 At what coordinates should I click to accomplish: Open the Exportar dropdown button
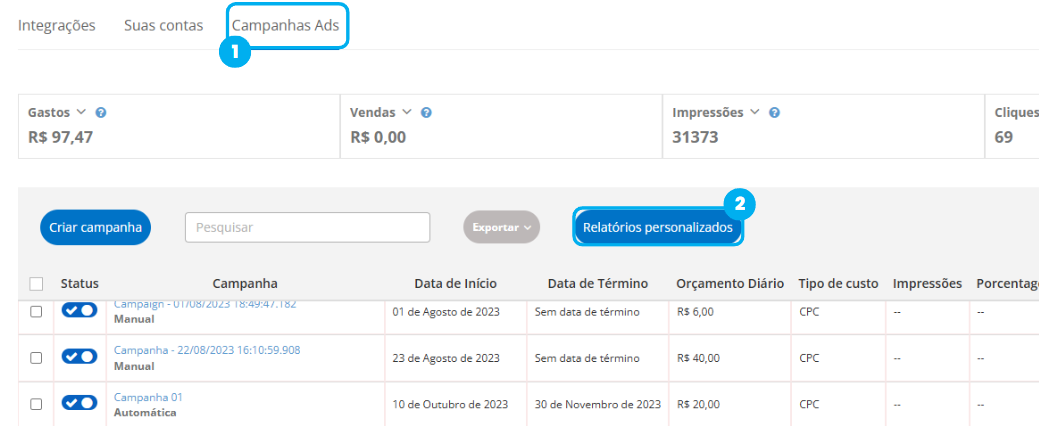pos(501,227)
